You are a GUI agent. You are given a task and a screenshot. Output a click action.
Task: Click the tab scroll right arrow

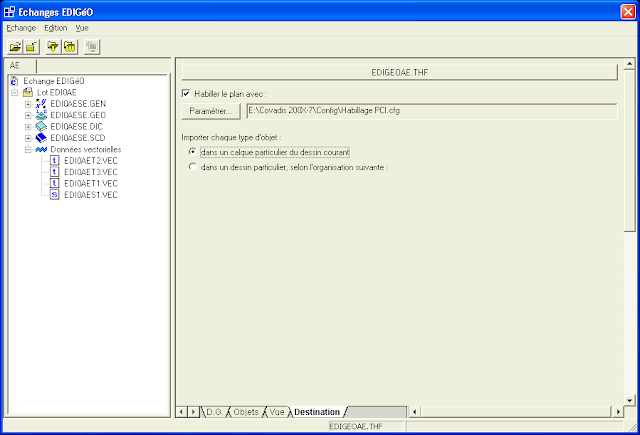point(193,412)
